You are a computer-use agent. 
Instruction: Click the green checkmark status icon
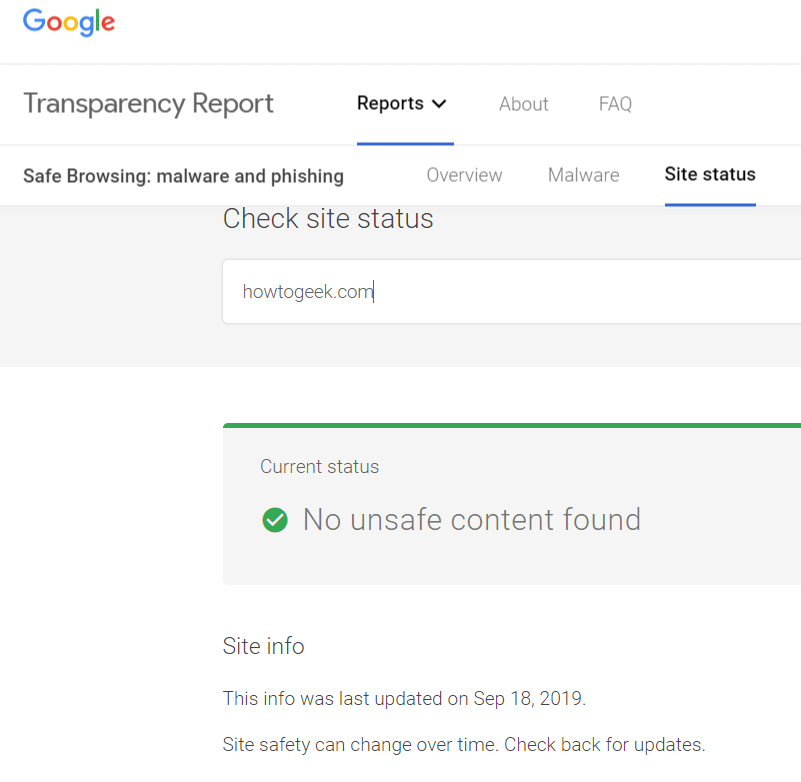pos(275,520)
